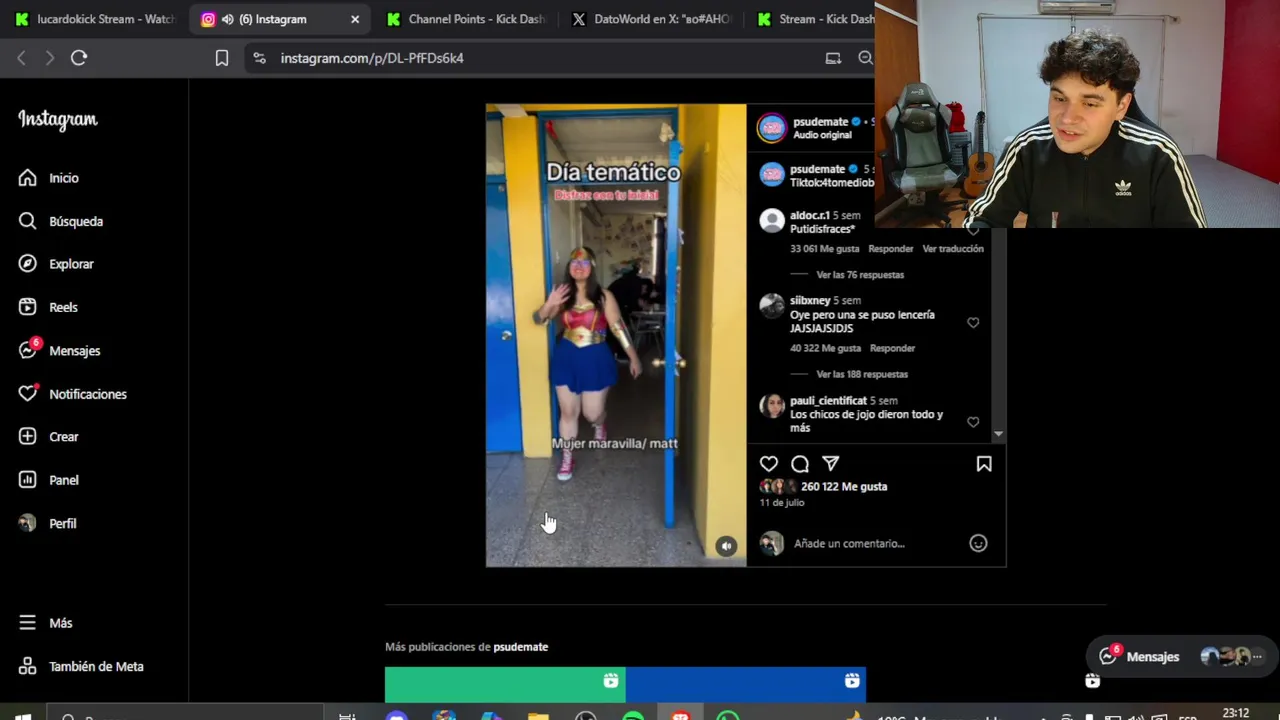Click the zoom magnifier icon in address bar
This screenshot has width=1280, height=720.
pyautogui.click(x=865, y=58)
